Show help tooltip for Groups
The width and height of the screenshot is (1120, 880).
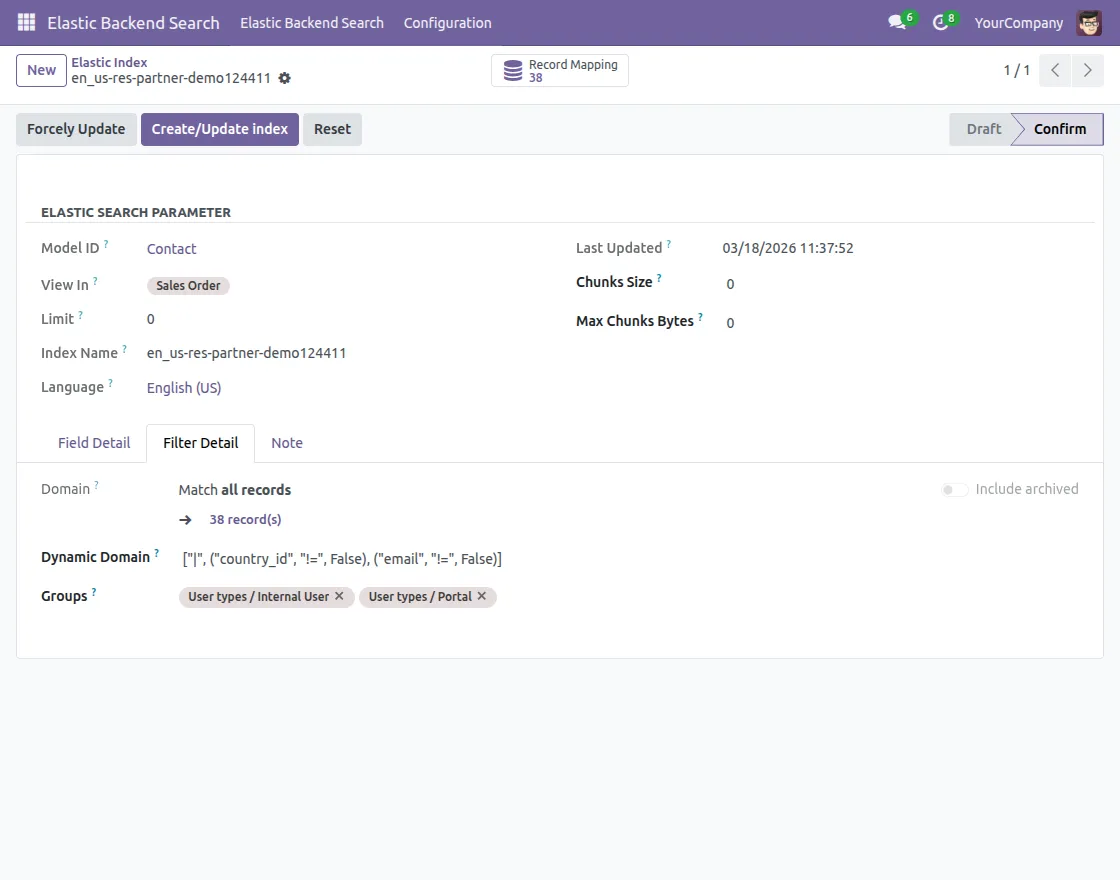[94, 591]
